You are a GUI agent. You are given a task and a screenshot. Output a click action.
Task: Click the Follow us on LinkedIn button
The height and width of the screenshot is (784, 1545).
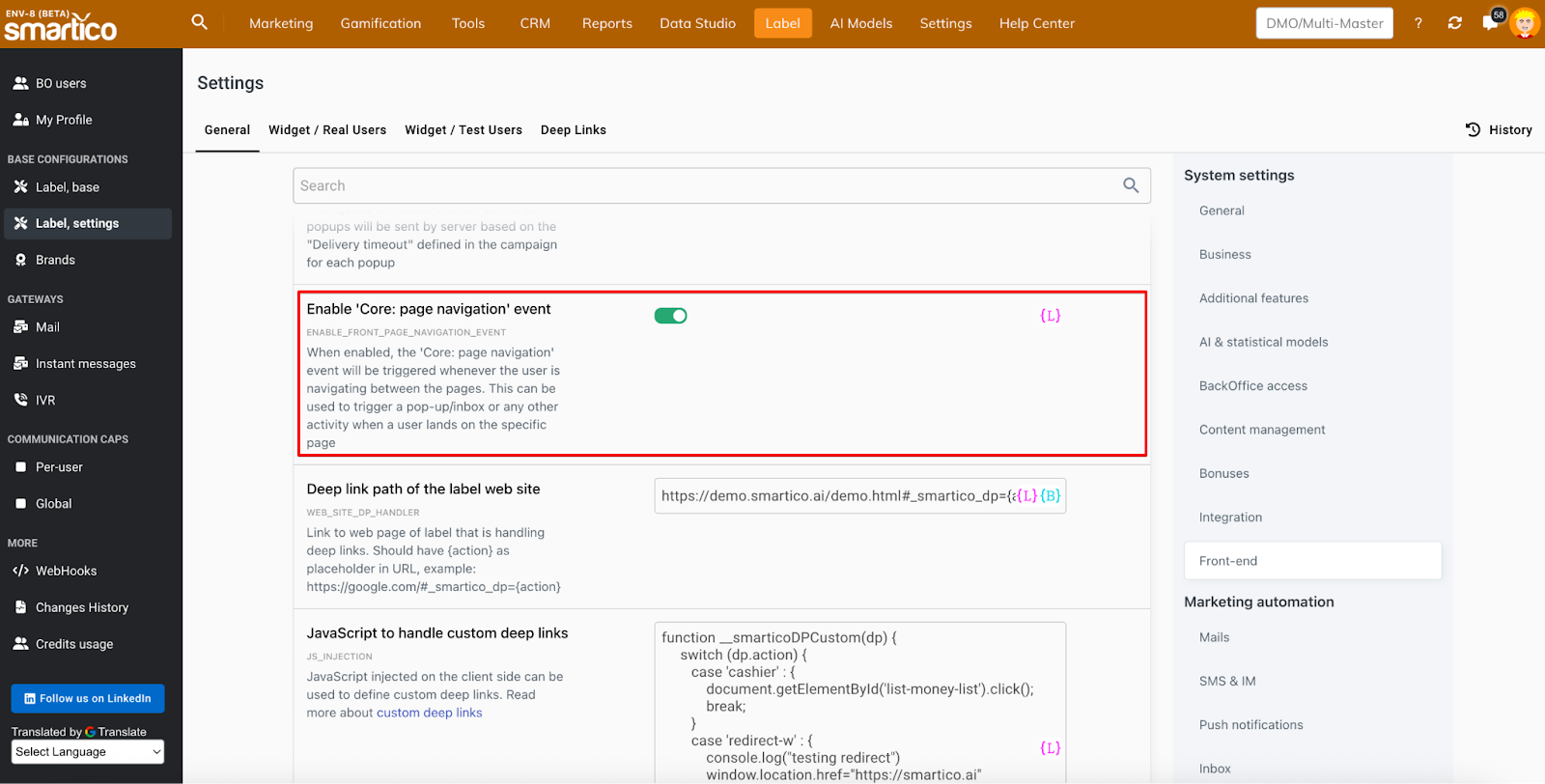[88, 698]
